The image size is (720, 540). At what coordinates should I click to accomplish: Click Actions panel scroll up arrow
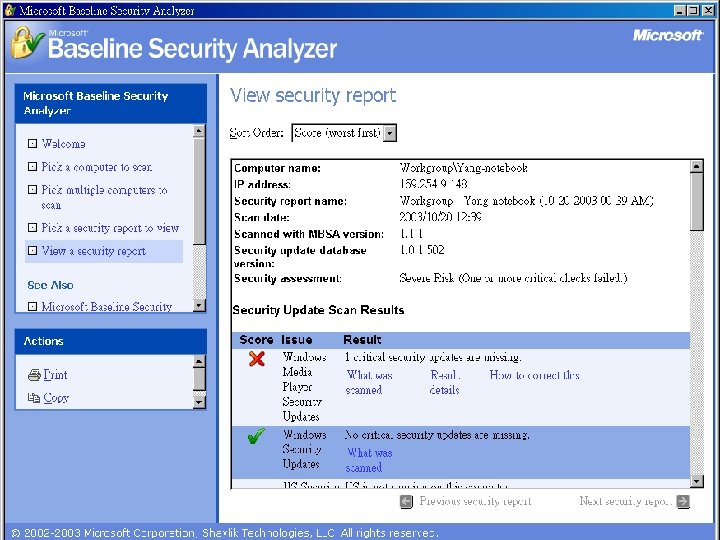coord(199,361)
